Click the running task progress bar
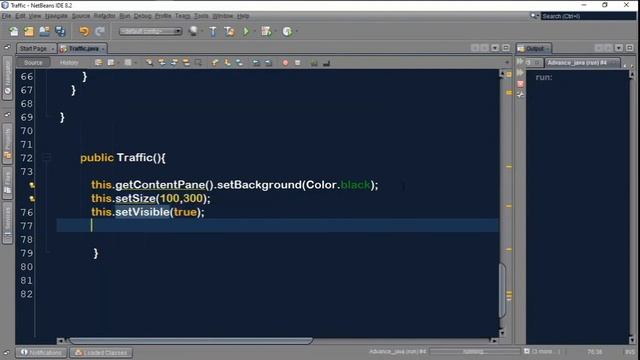 click(x=475, y=351)
